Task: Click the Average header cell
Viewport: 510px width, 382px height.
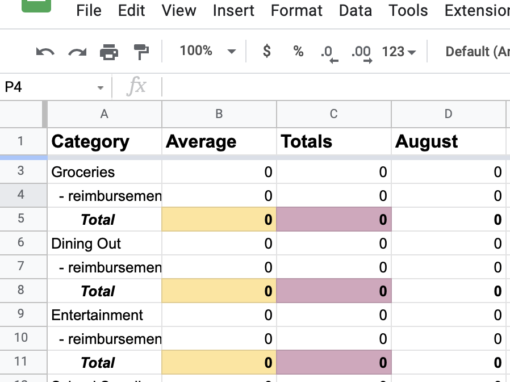Action: click(x=219, y=141)
